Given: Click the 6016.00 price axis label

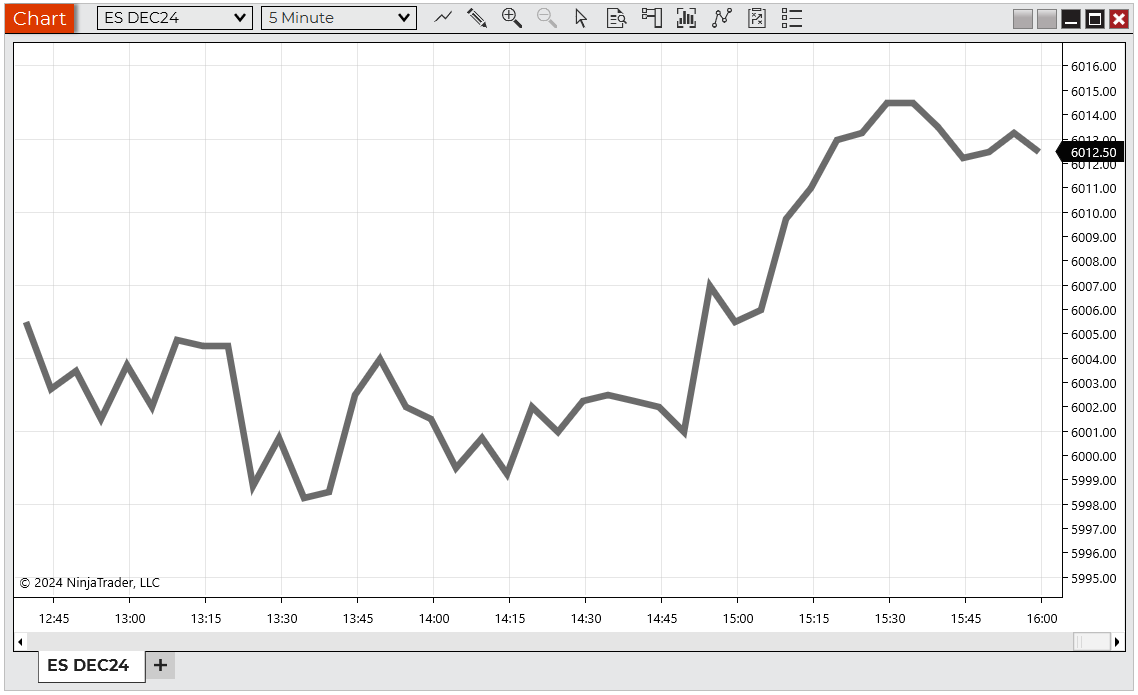Looking at the screenshot, I should (x=1094, y=67).
